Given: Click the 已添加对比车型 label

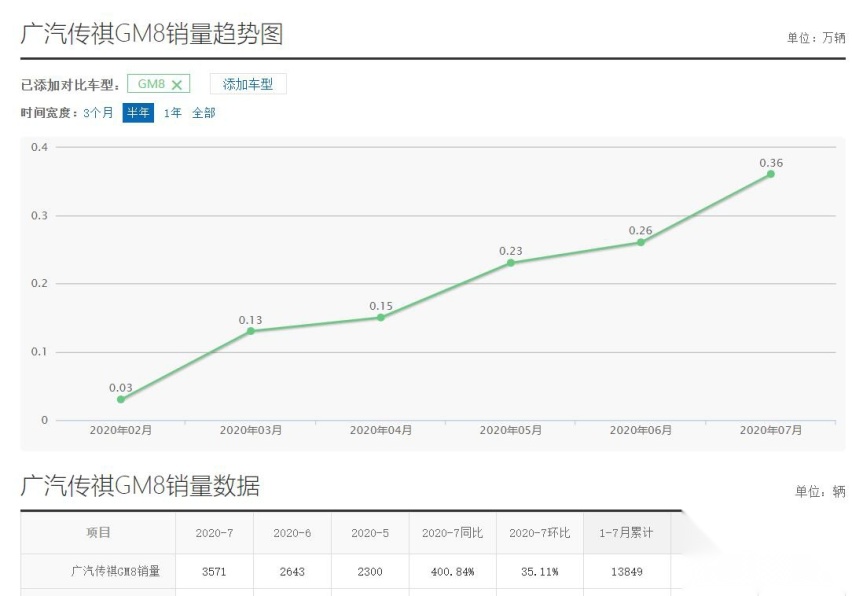Looking at the screenshot, I should point(70,85).
